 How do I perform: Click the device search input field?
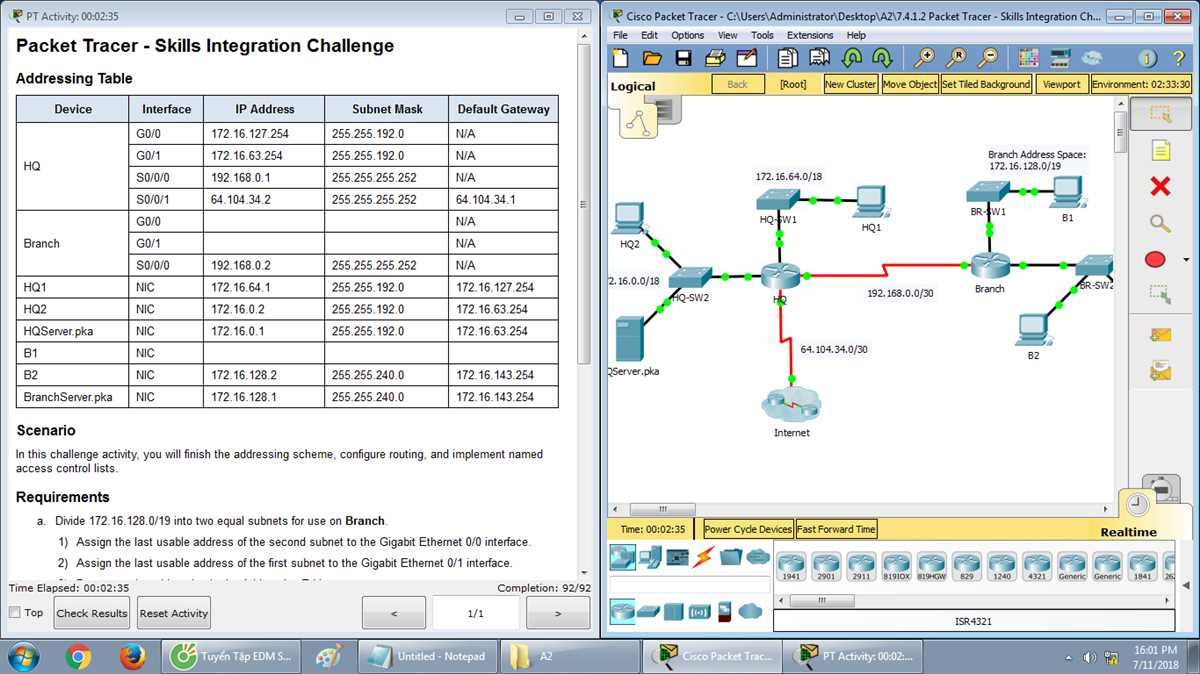(690, 584)
